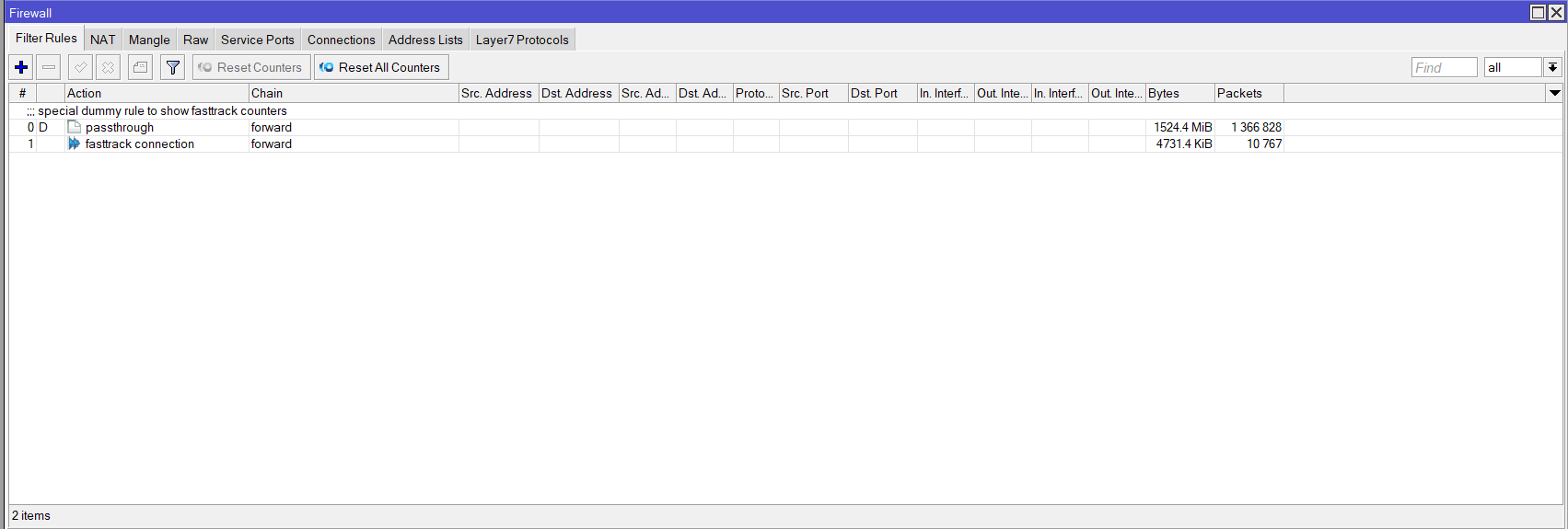Switch to the NAT tab
Viewport: 1568px width, 529px height.
pos(103,40)
